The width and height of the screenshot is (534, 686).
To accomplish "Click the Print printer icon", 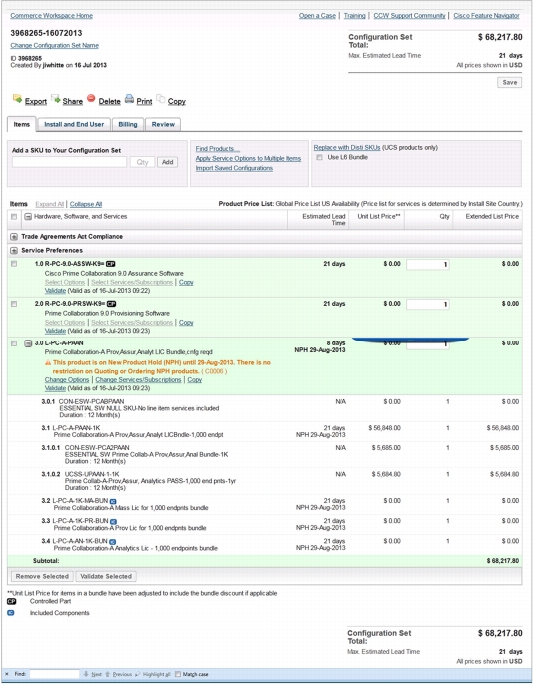I will coord(129,99).
